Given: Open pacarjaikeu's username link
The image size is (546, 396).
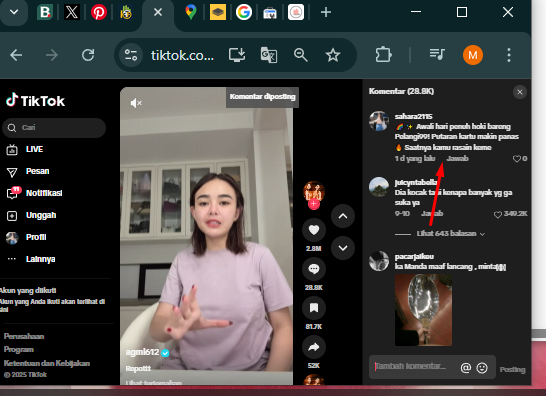Looking at the screenshot, I should [414, 256].
